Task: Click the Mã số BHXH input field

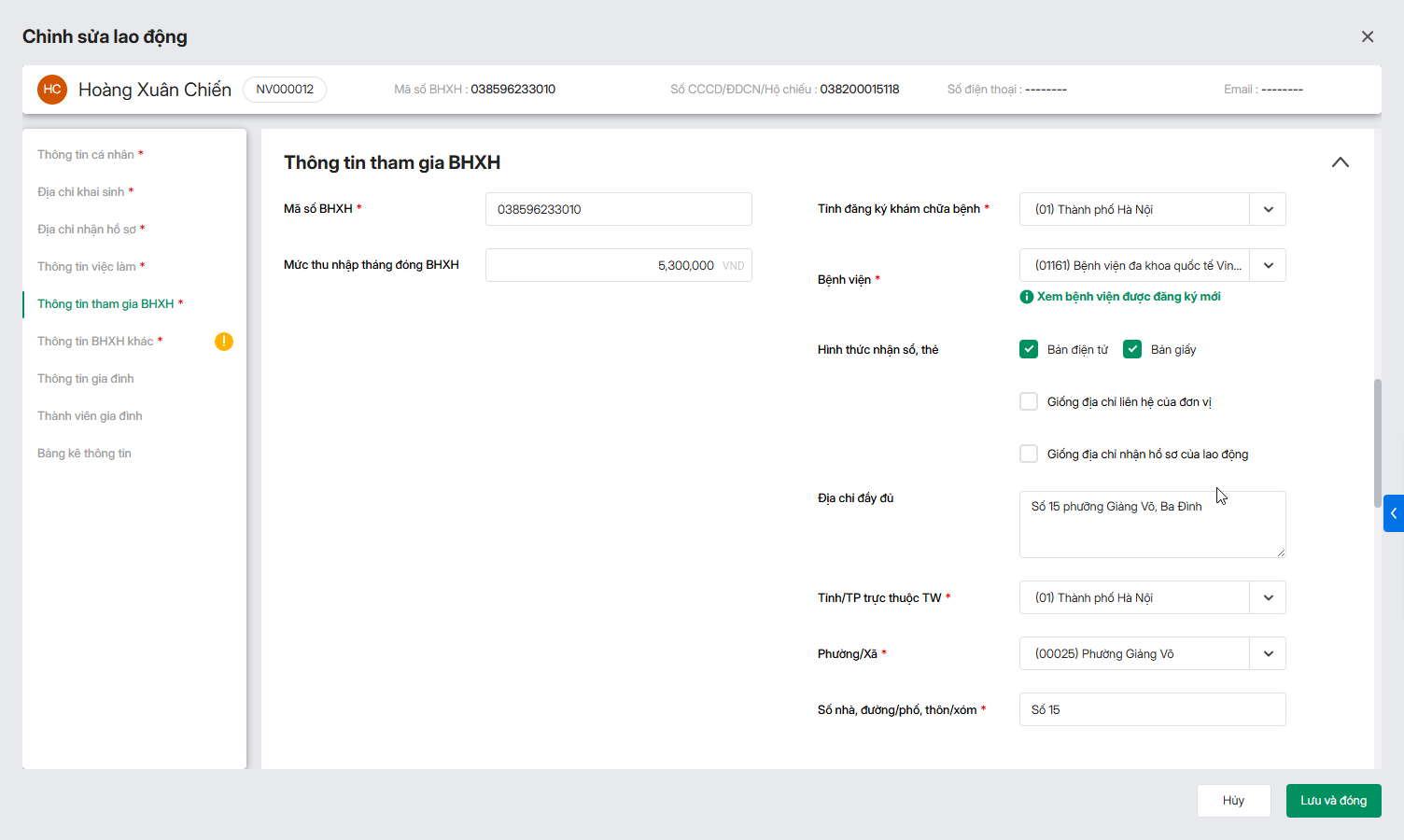Action: (618, 209)
